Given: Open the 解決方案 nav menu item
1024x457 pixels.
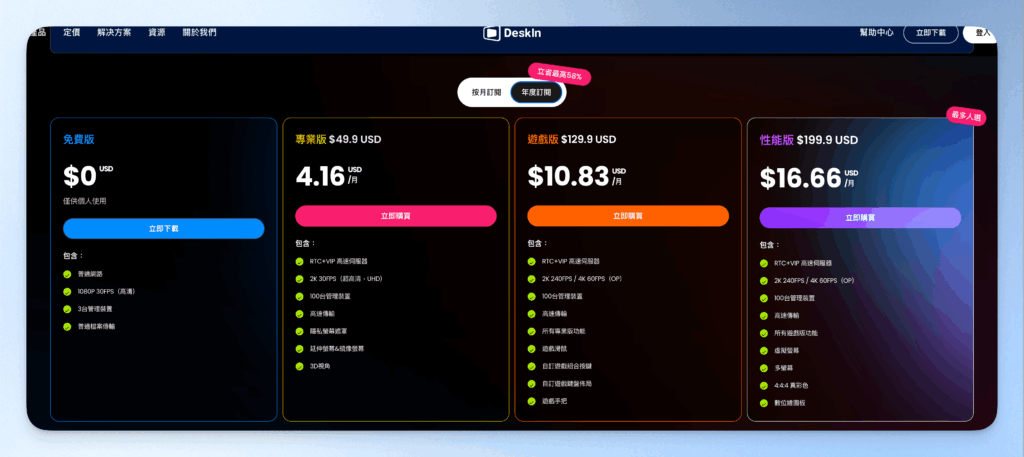Looking at the screenshot, I should coord(114,33).
